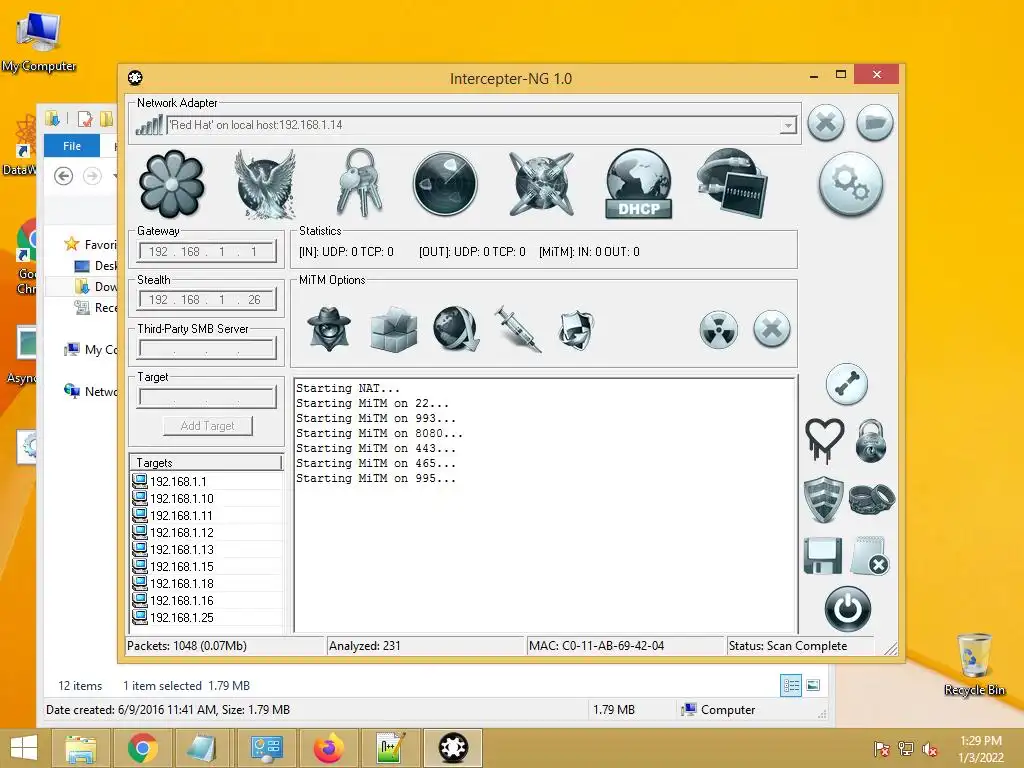Open the settings gears round button
Image resolution: width=1024 pixels, height=768 pixels.
[850, 184]
